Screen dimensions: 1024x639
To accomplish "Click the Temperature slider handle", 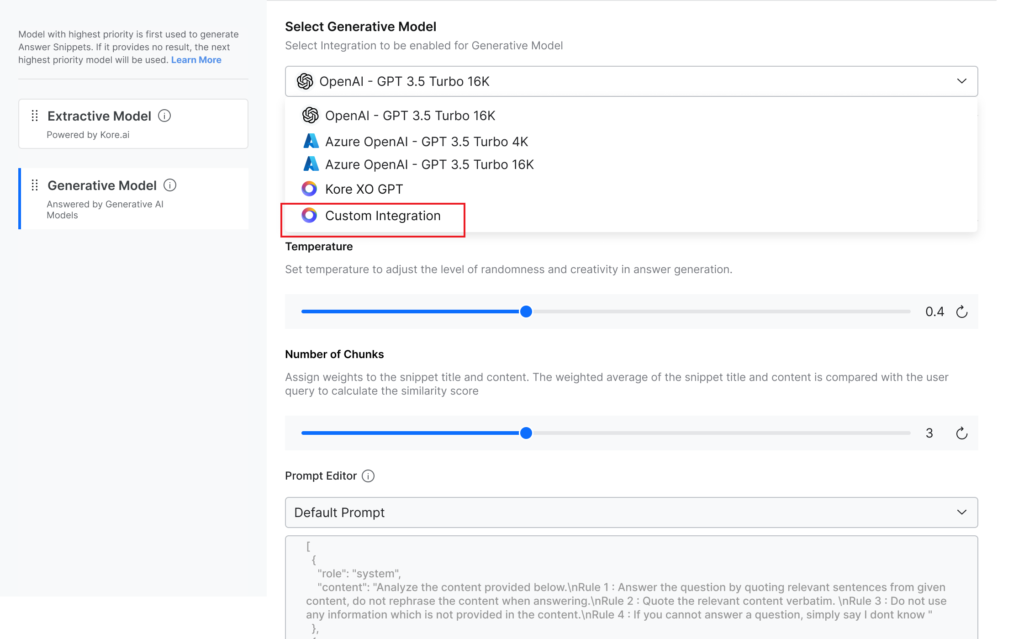I will [526, 311].
